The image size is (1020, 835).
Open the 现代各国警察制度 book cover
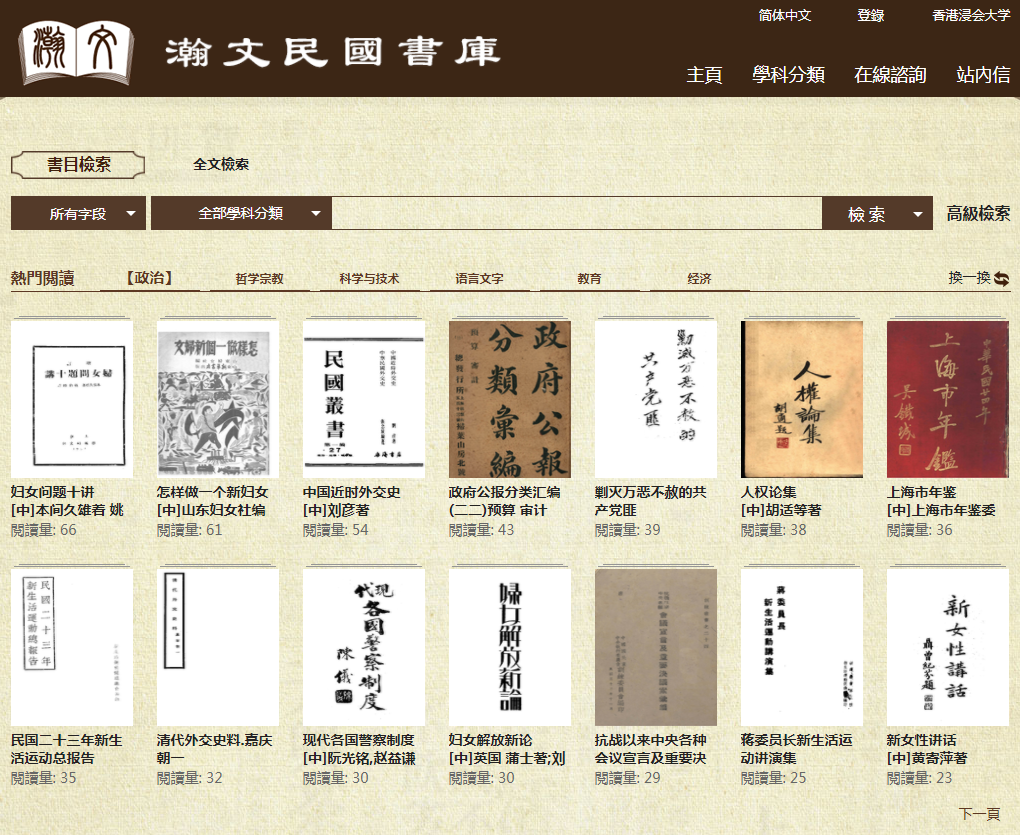363,647
